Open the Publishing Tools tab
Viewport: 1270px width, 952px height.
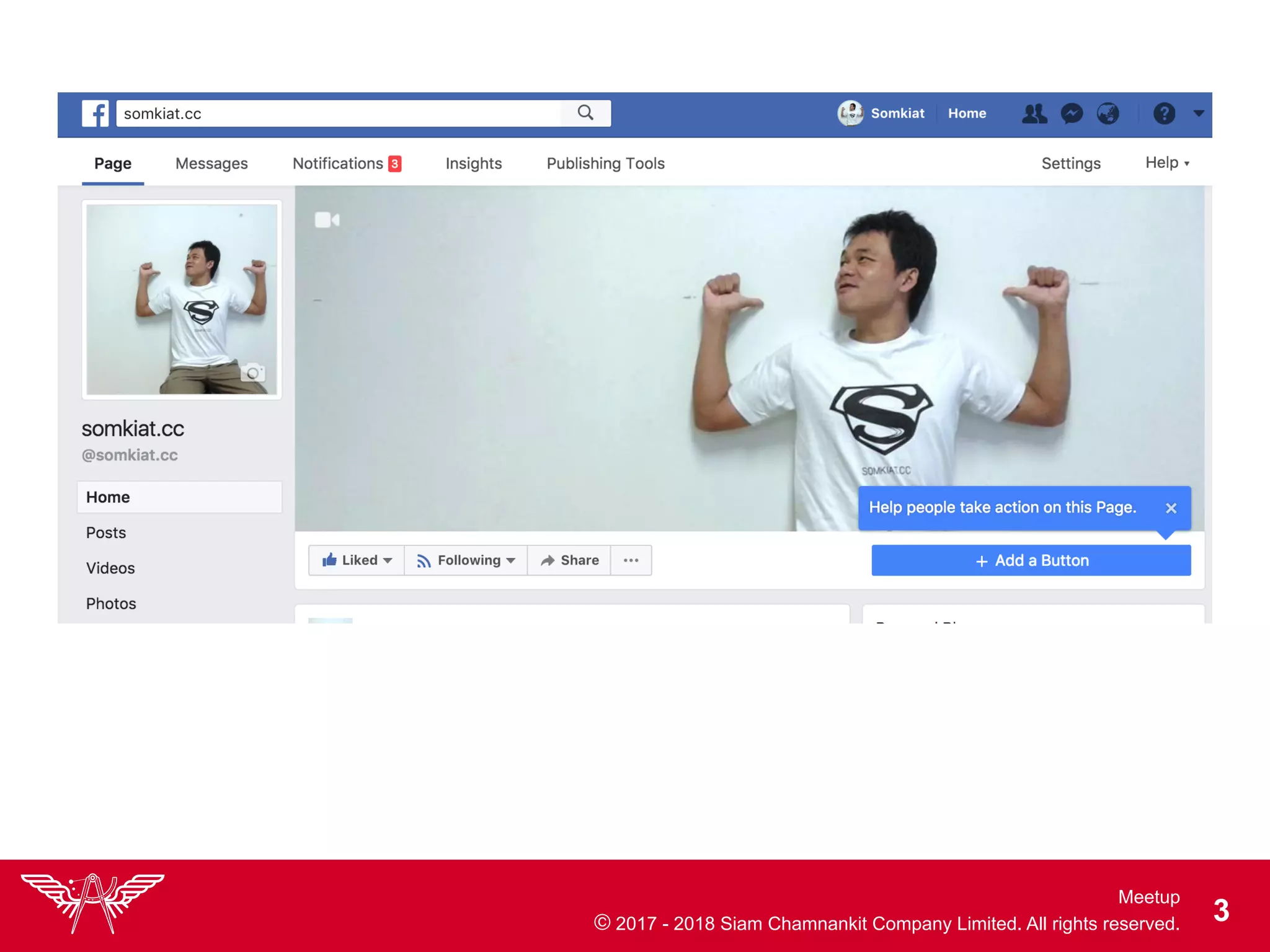[605, 164]
